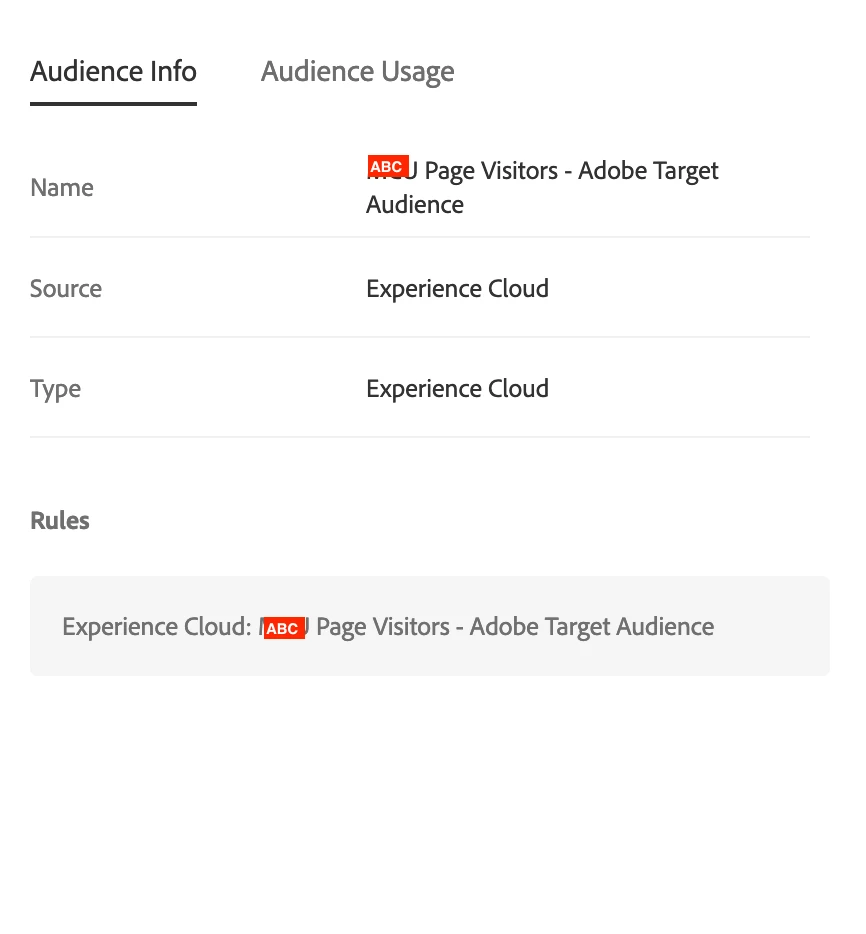The height and width of the screenshot is (934, 866).
Task: Click the Rules section heading
Action: point(60,521)
